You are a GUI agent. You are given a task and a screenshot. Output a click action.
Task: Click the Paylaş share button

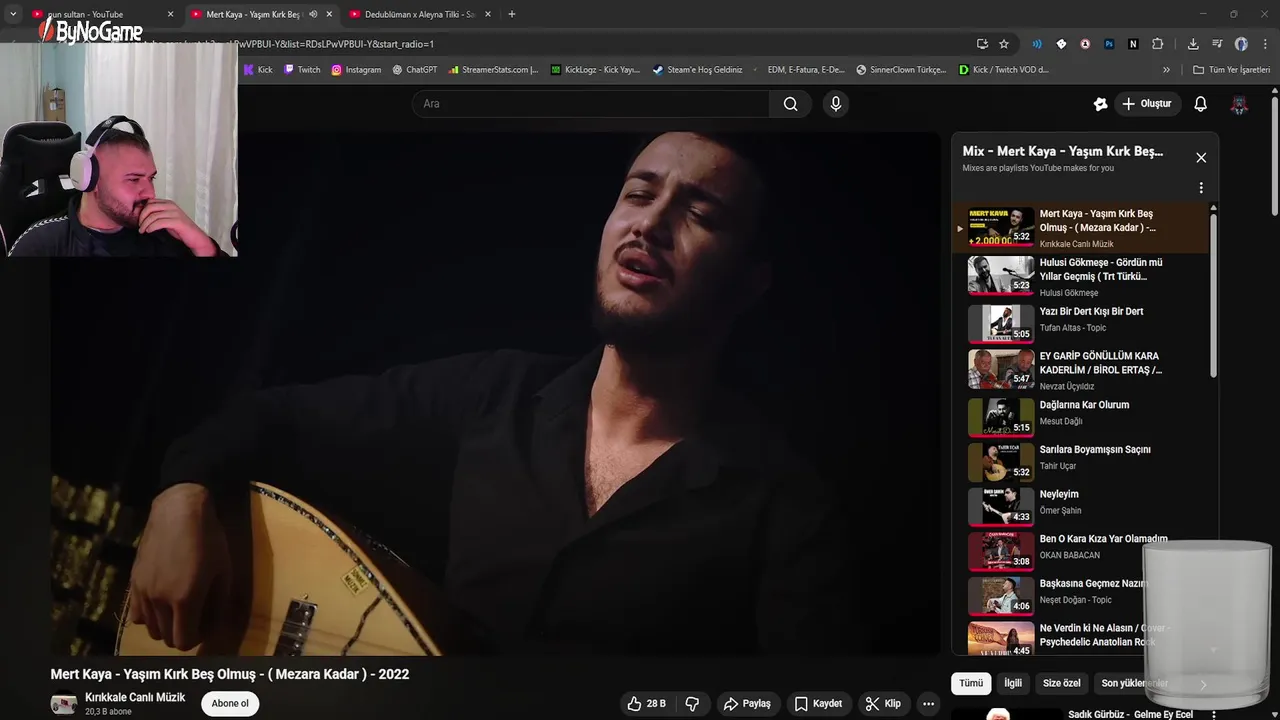pyautogui.click(x=747, y=704)
